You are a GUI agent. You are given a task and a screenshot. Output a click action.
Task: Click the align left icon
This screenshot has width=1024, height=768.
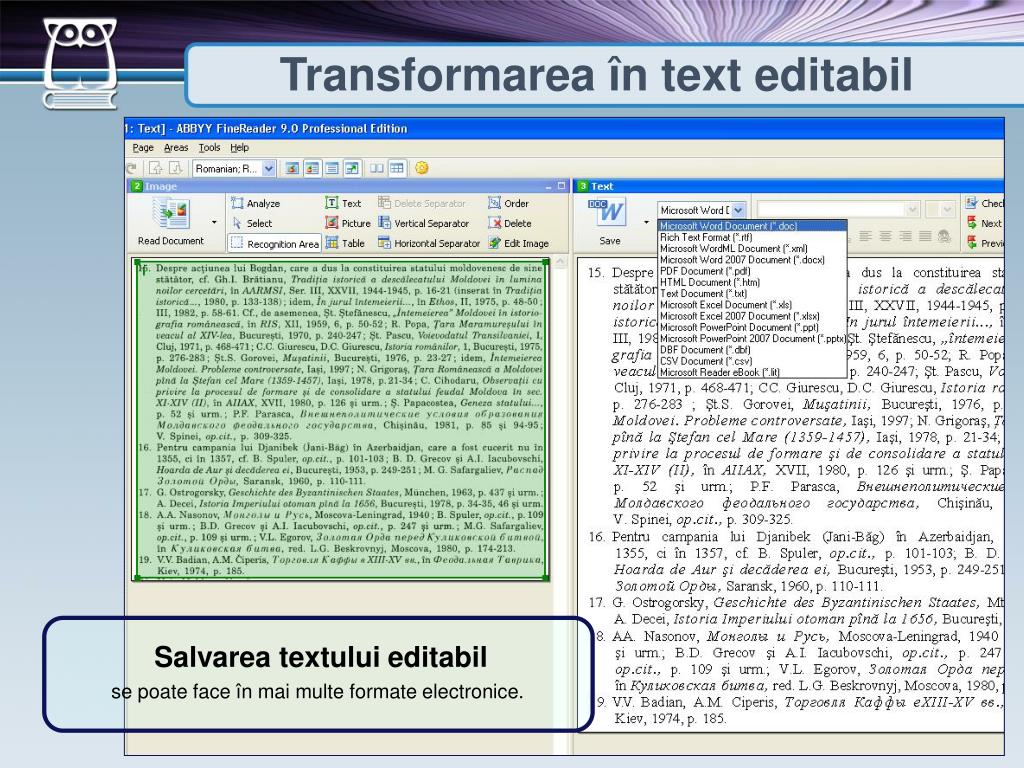[x=865, y=236]
